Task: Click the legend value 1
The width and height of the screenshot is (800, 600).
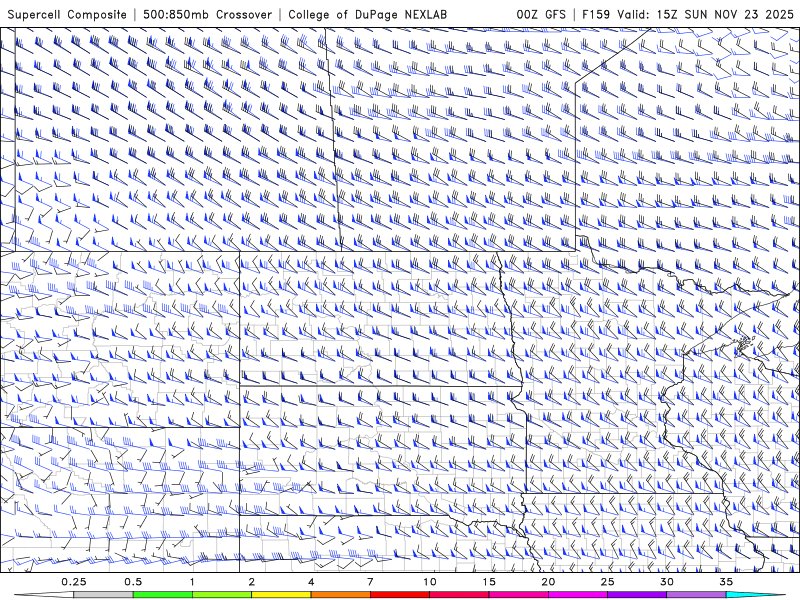Action: [192, 582]
